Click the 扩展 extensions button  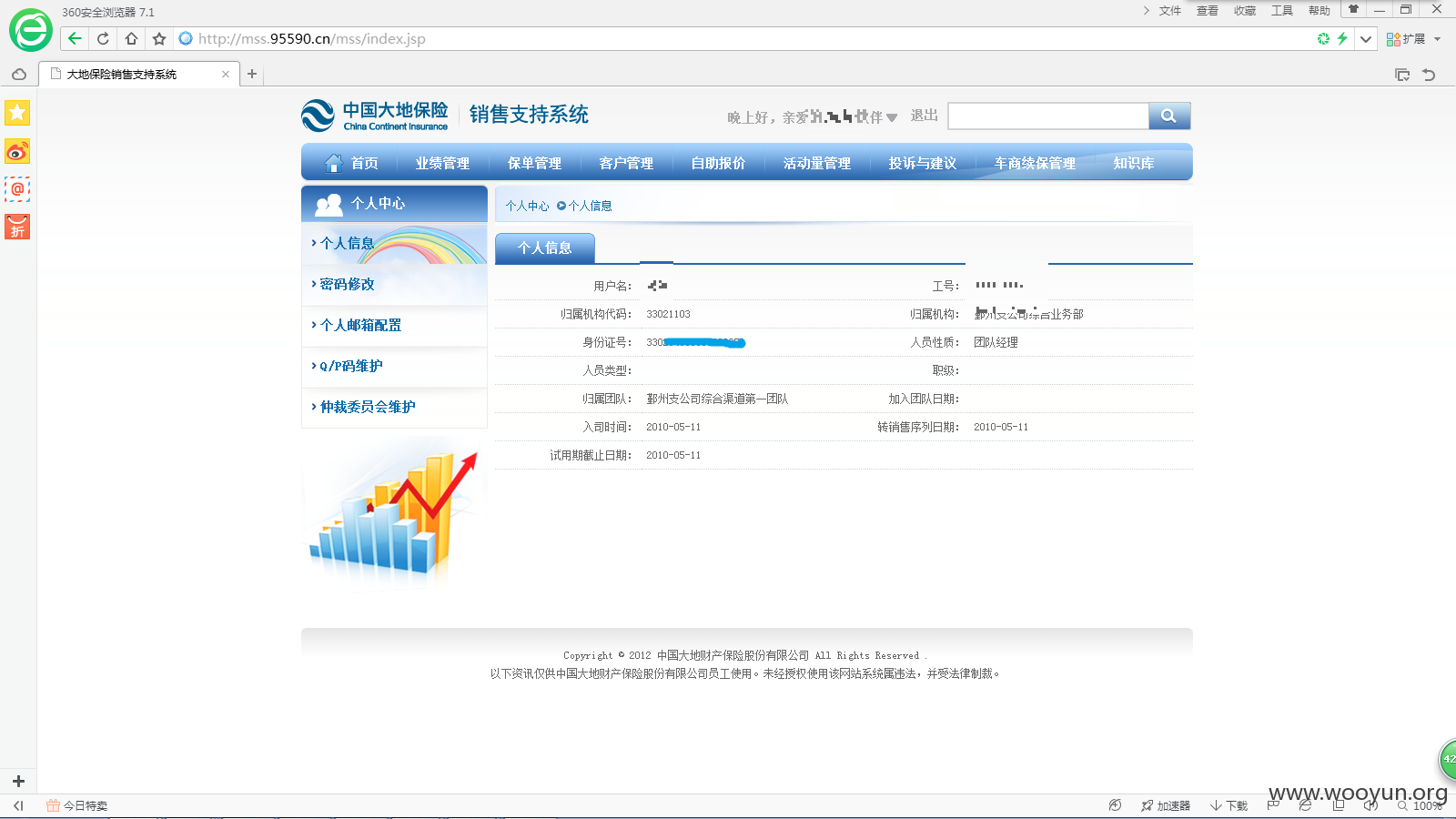click(x=1406, y=39)
